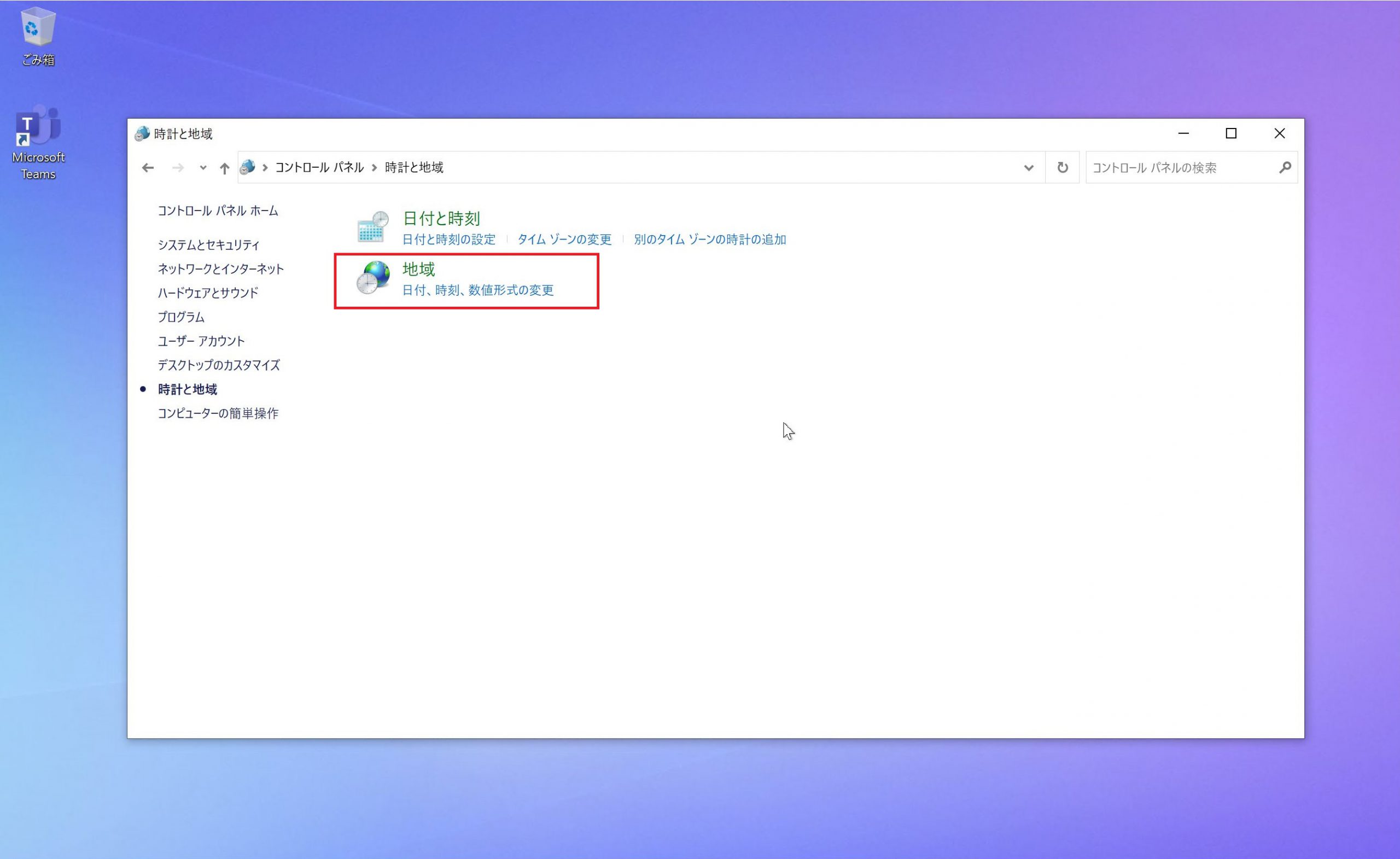Click the 日付と時刻 calendar clock icon

(x=373, y=227)
